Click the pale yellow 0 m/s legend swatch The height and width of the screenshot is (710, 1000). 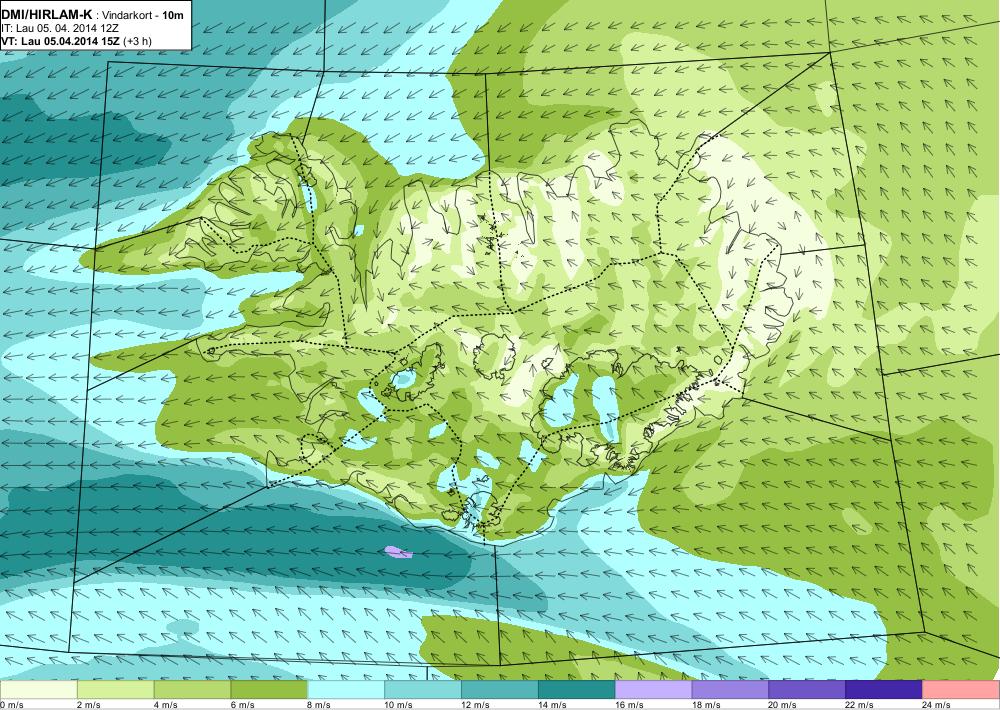(38, 690)
